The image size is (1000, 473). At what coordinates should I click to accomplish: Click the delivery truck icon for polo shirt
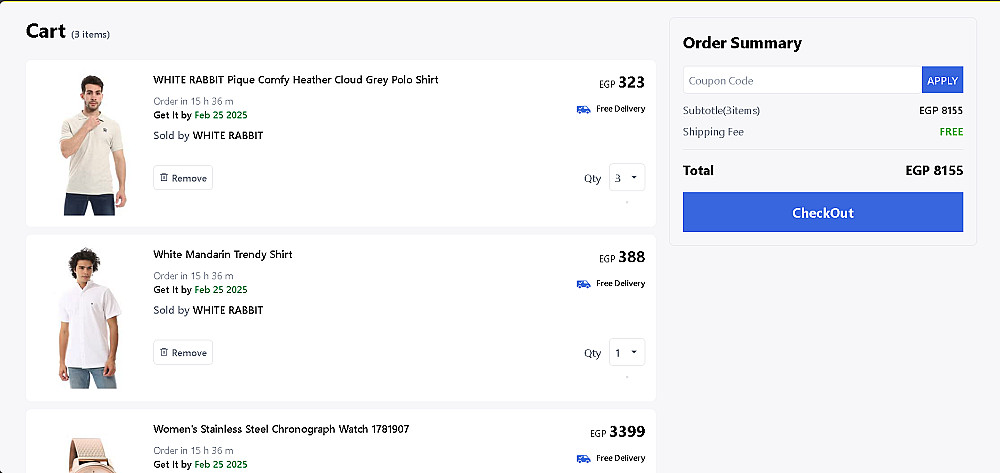point(584,109)
